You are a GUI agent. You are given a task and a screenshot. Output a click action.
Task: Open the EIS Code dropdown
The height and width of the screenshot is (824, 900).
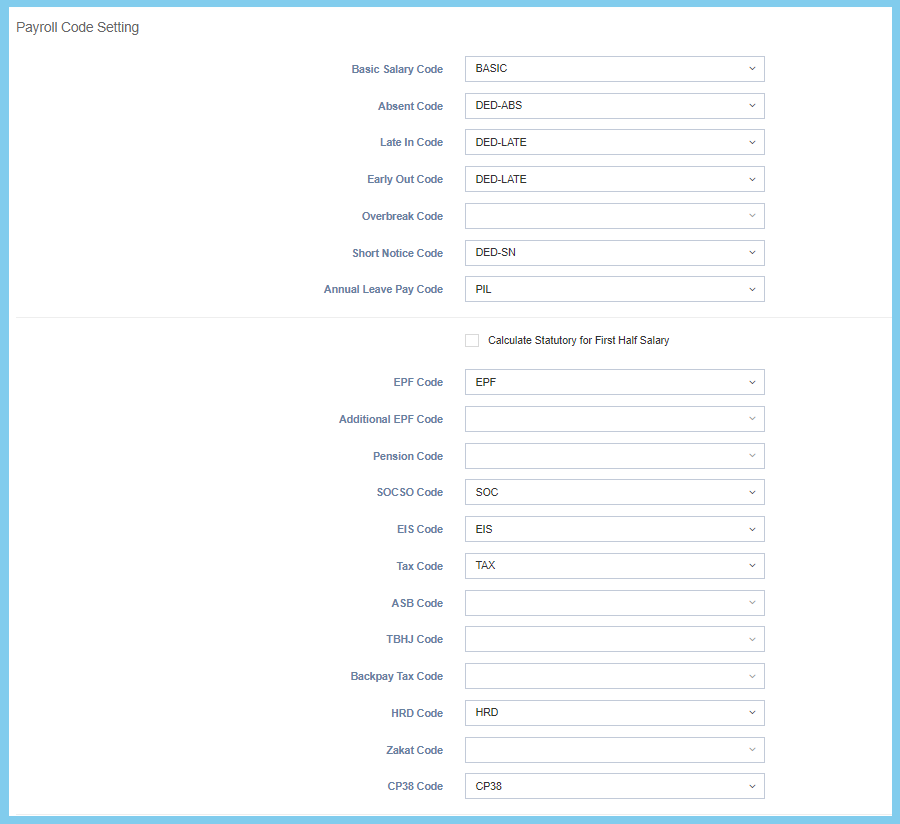(x=614, y=529)
